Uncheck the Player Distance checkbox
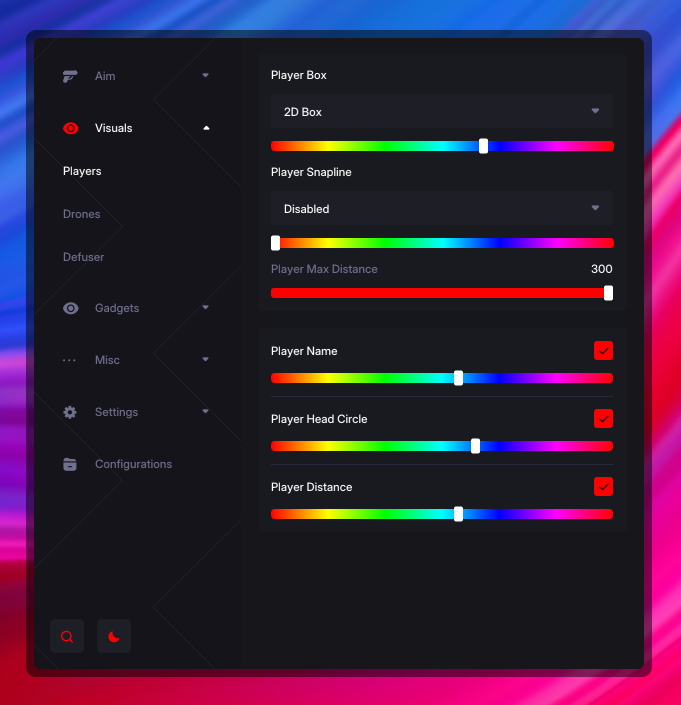 603,486
